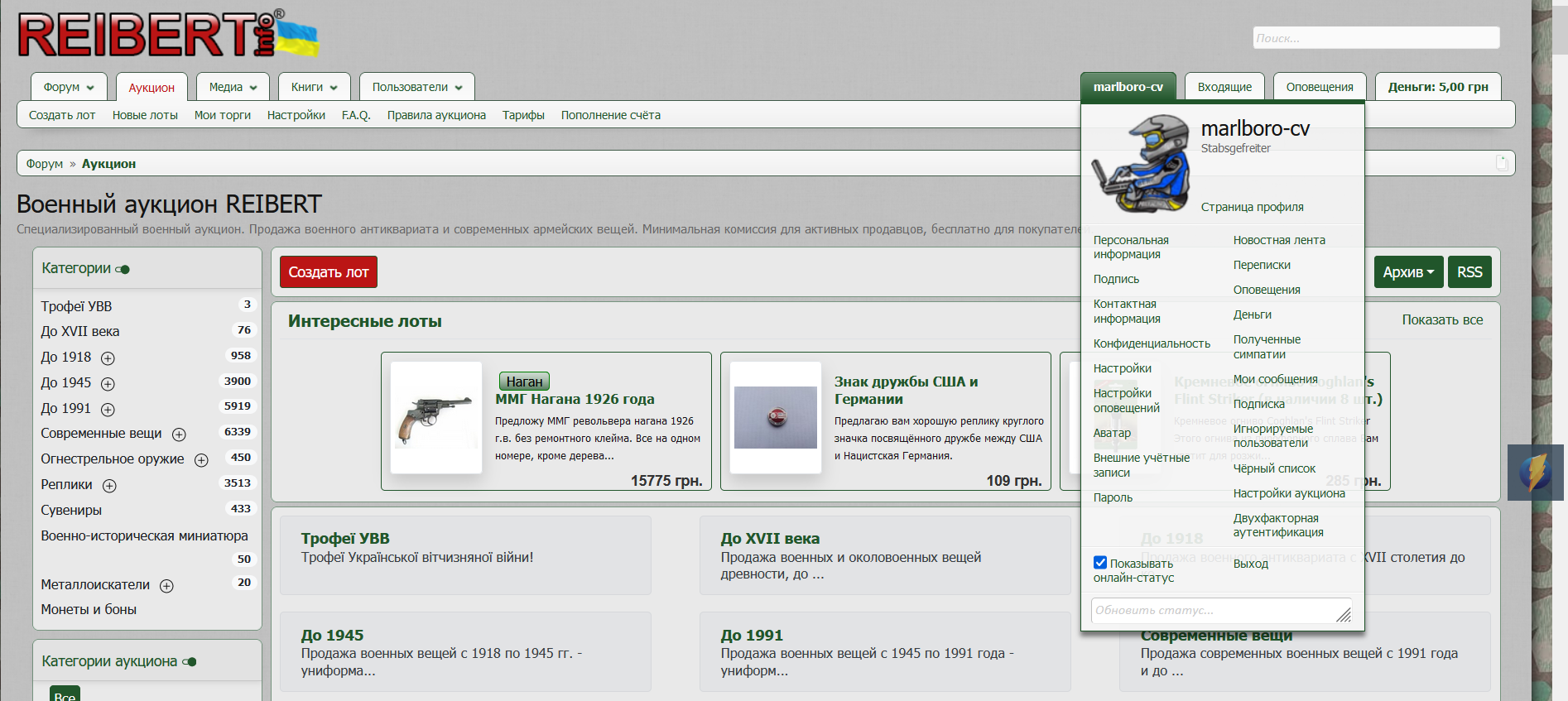
Task: Click Выход in account menu
Action: click(1250, 564)
